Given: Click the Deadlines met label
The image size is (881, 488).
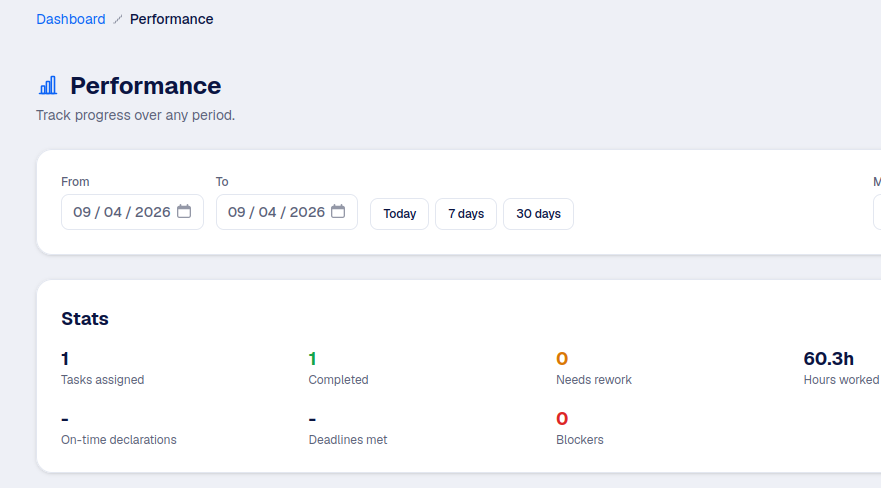Looking at the screenshot, I should (348, 440).
